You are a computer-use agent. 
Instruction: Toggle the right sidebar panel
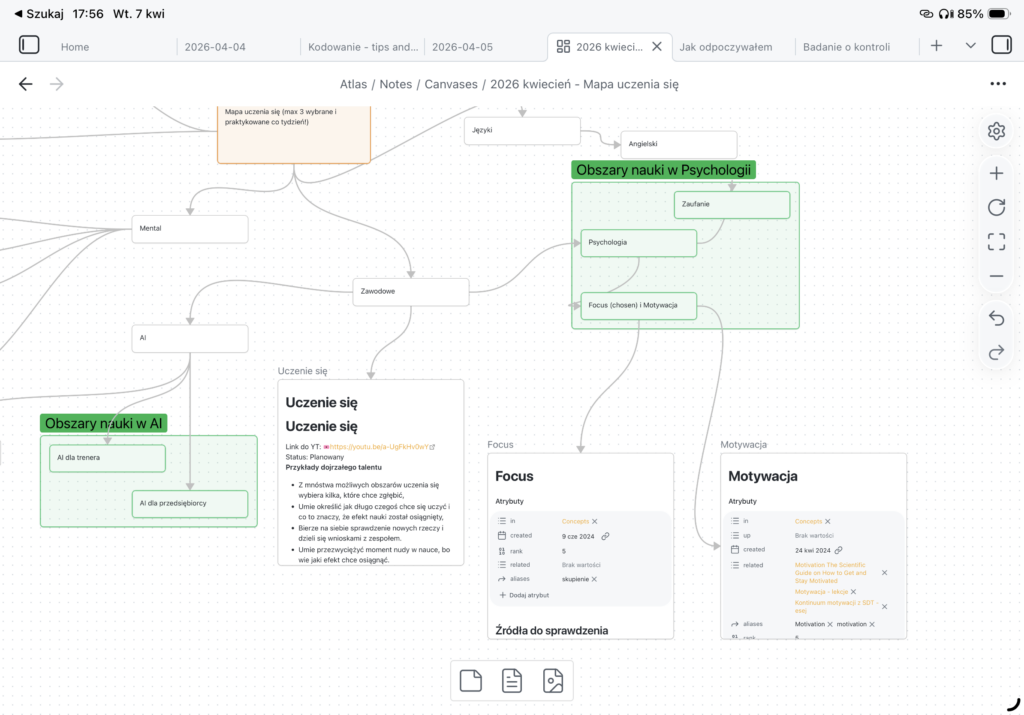tap(1001, 45)
